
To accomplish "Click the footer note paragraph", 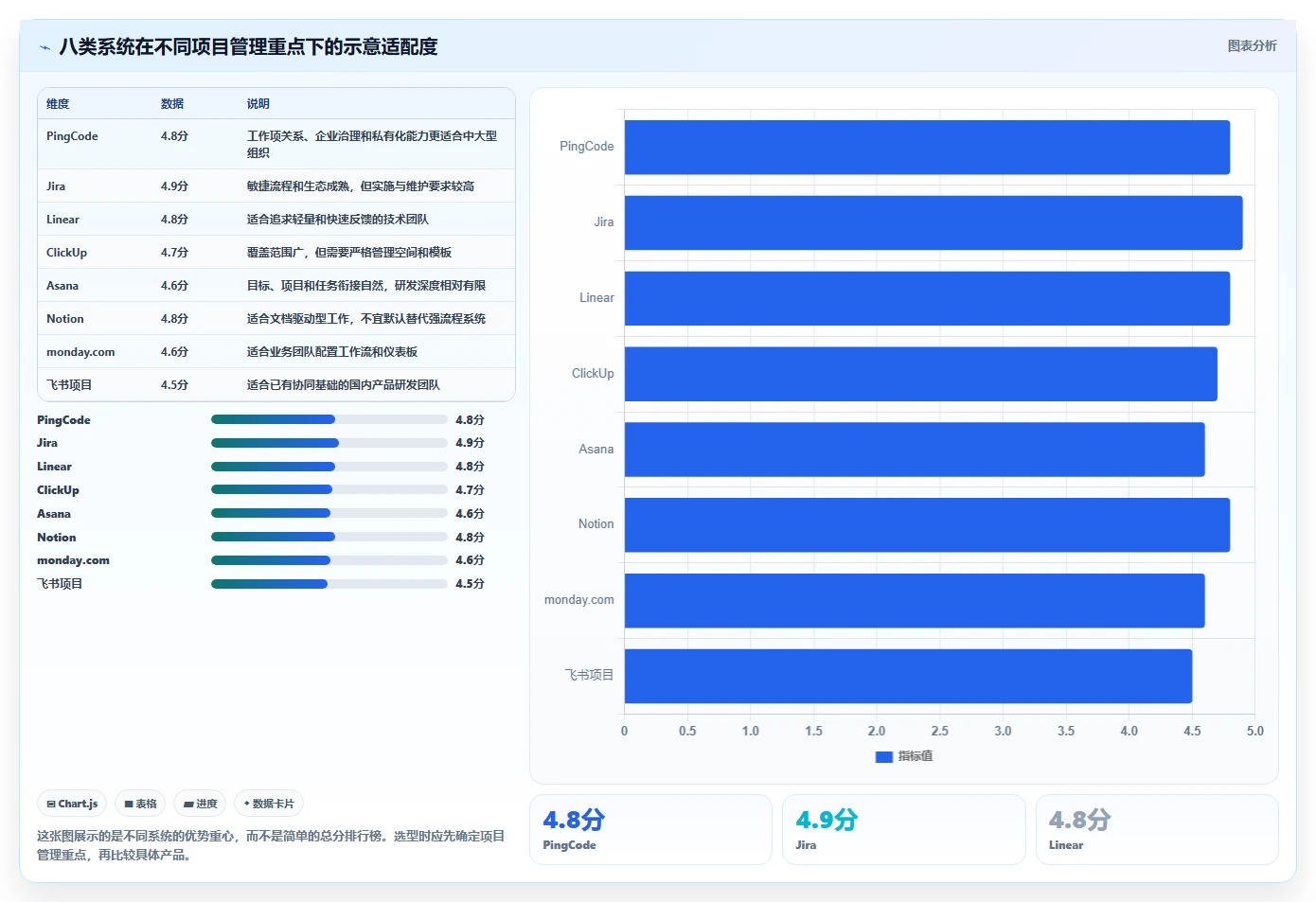I will [x=271, y=845].
